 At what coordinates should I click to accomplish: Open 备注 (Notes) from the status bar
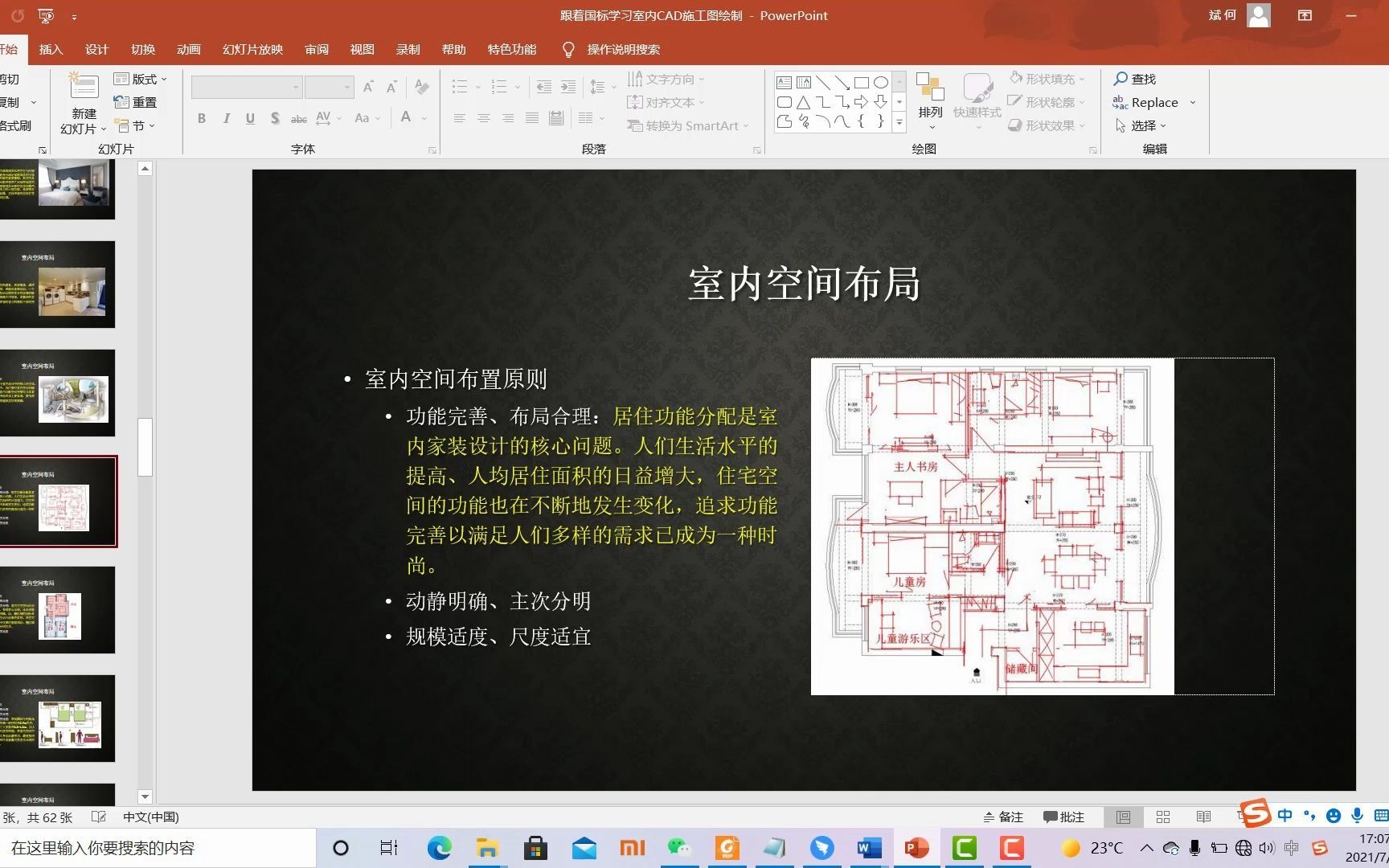(1002, 817)
